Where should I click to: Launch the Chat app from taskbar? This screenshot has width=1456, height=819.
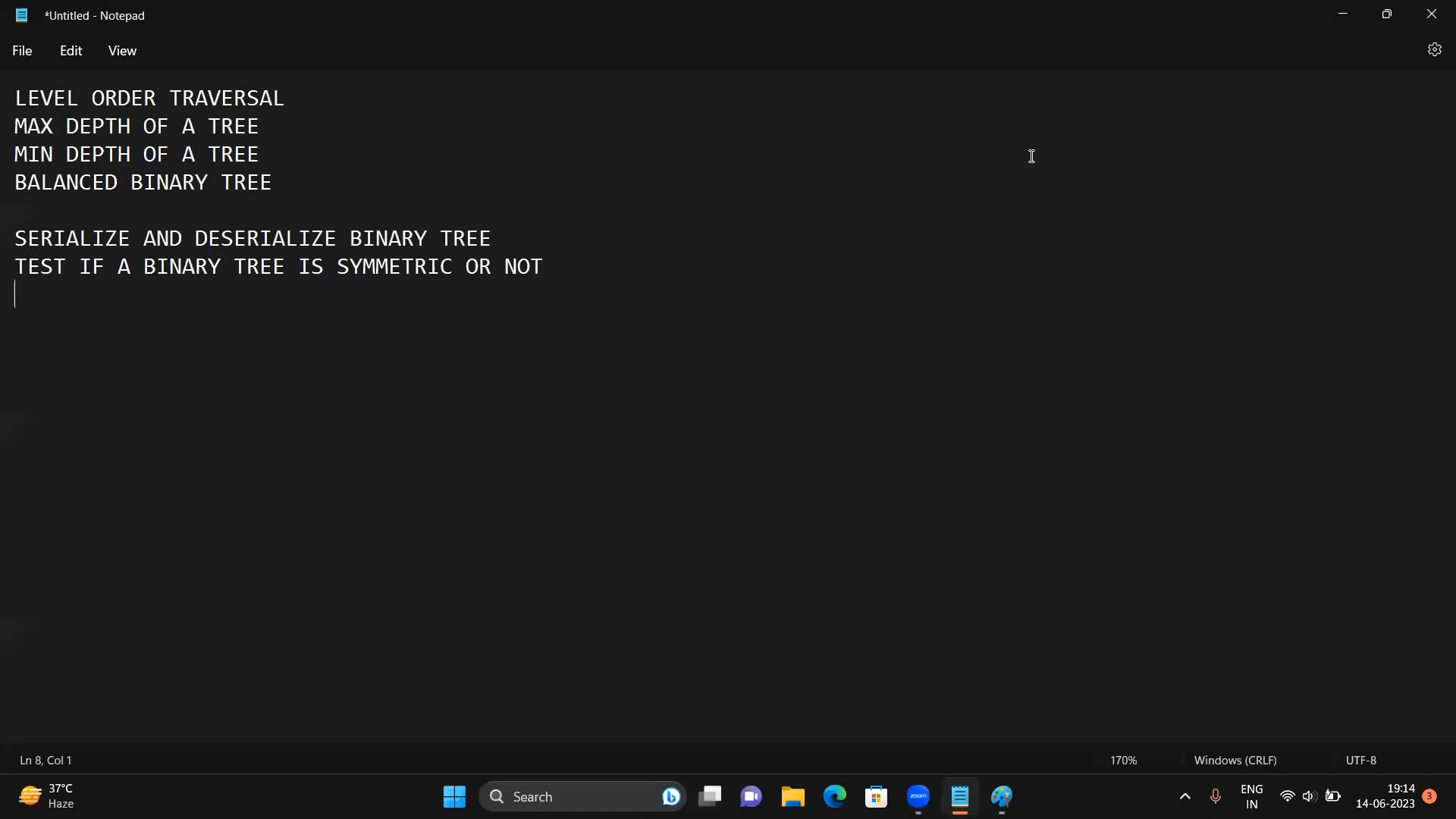(x=751, y=796)
